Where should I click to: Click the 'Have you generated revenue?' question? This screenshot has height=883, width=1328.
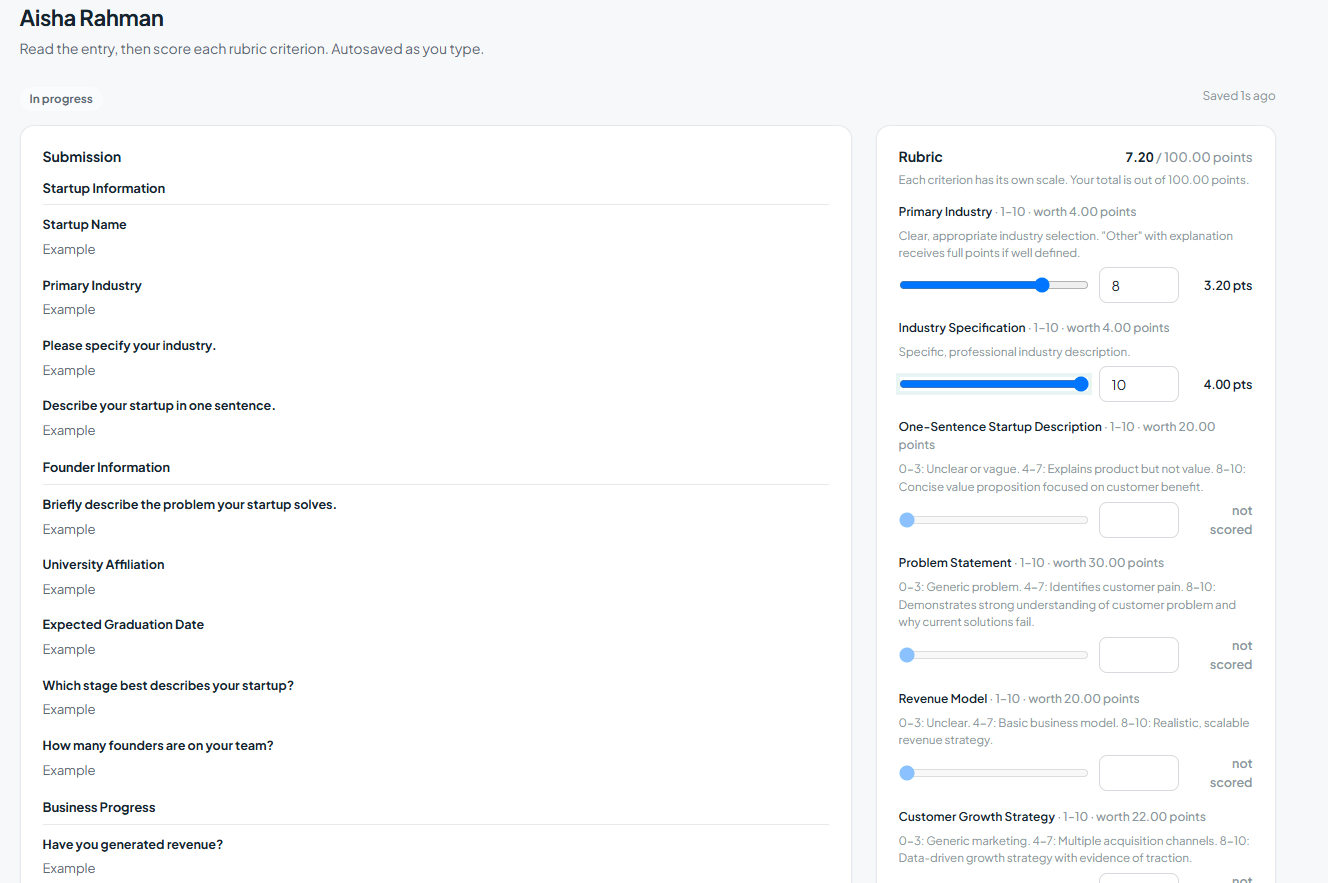click(x=133, y=844)
